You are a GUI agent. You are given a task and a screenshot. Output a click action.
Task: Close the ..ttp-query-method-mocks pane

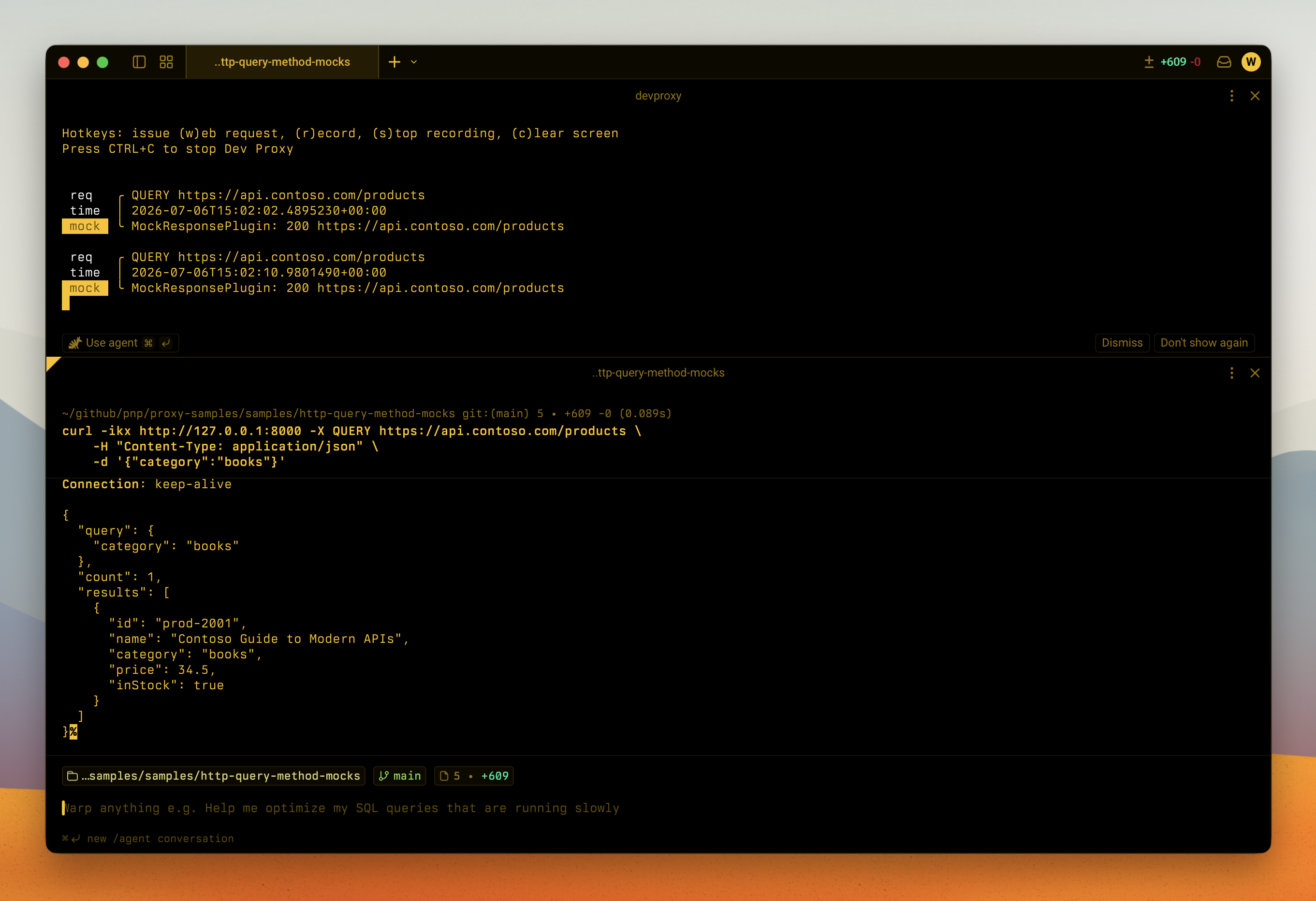(x=1255, y=373)
